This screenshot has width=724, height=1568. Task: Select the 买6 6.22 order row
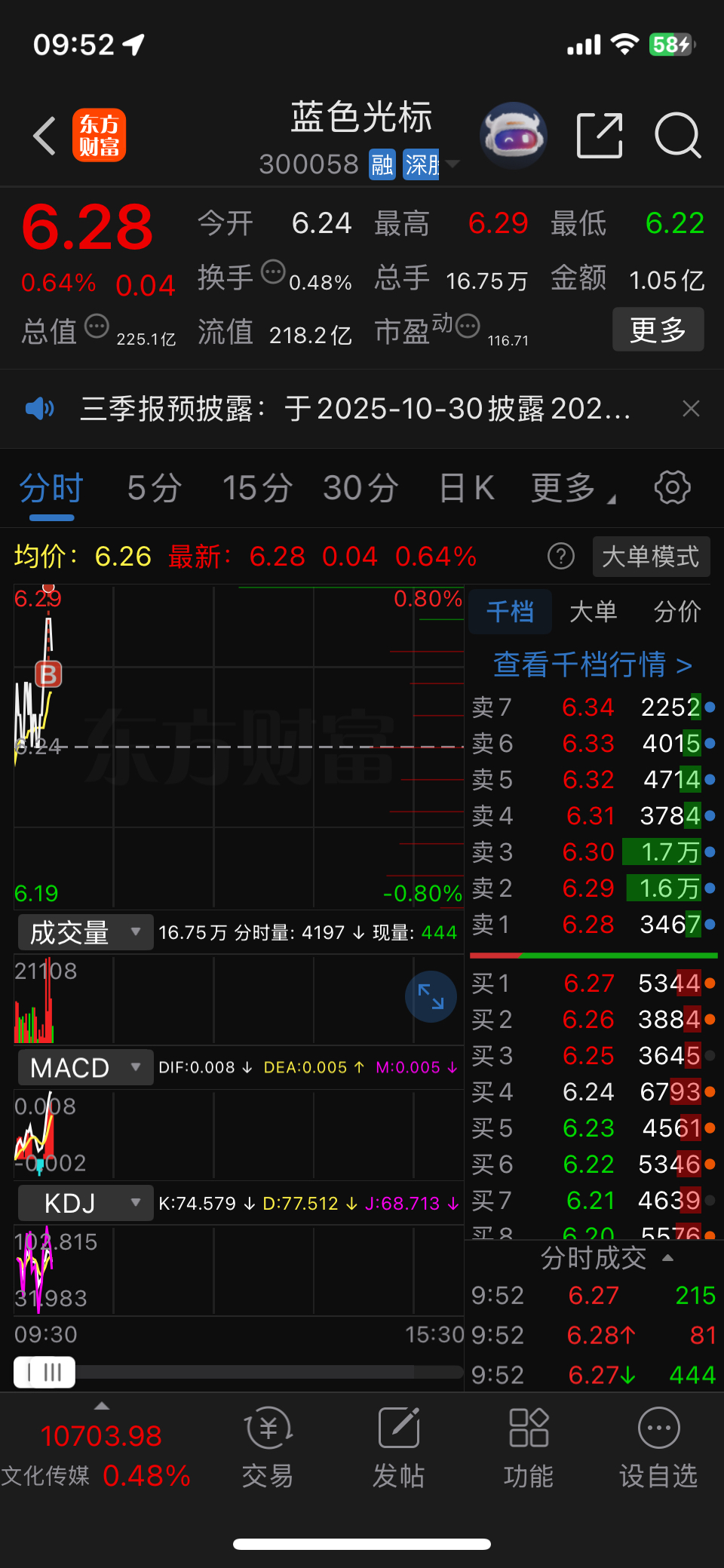click(x=594, y=1164)
